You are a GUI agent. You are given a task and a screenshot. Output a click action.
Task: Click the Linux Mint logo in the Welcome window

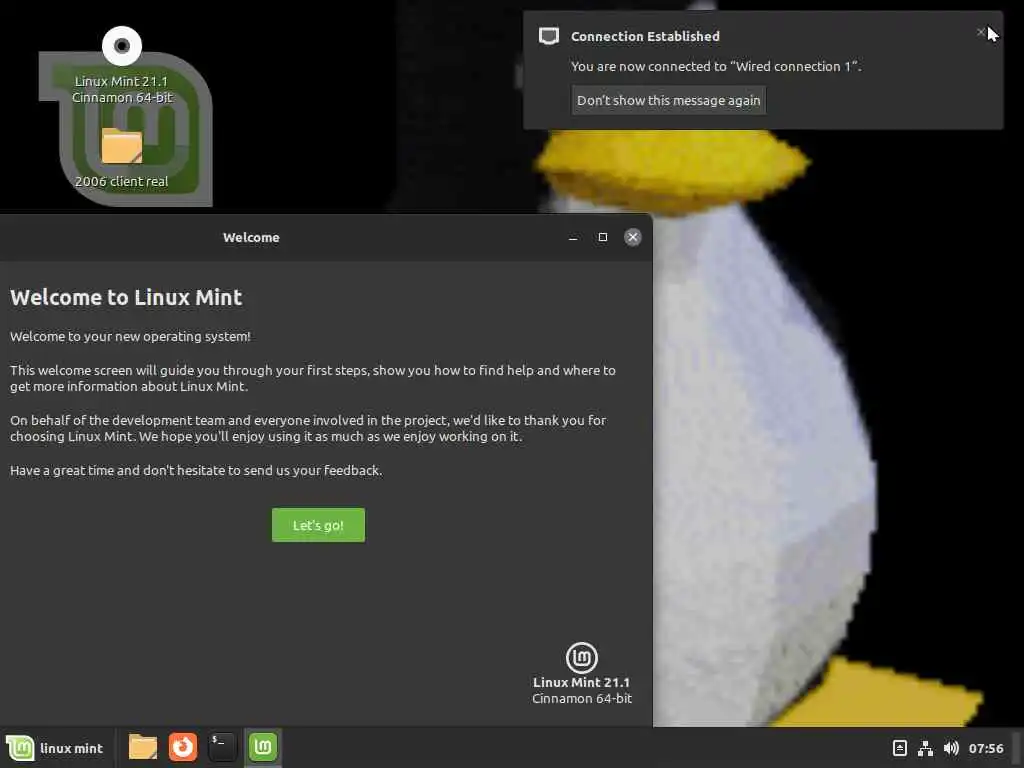[x=582, y=657]
